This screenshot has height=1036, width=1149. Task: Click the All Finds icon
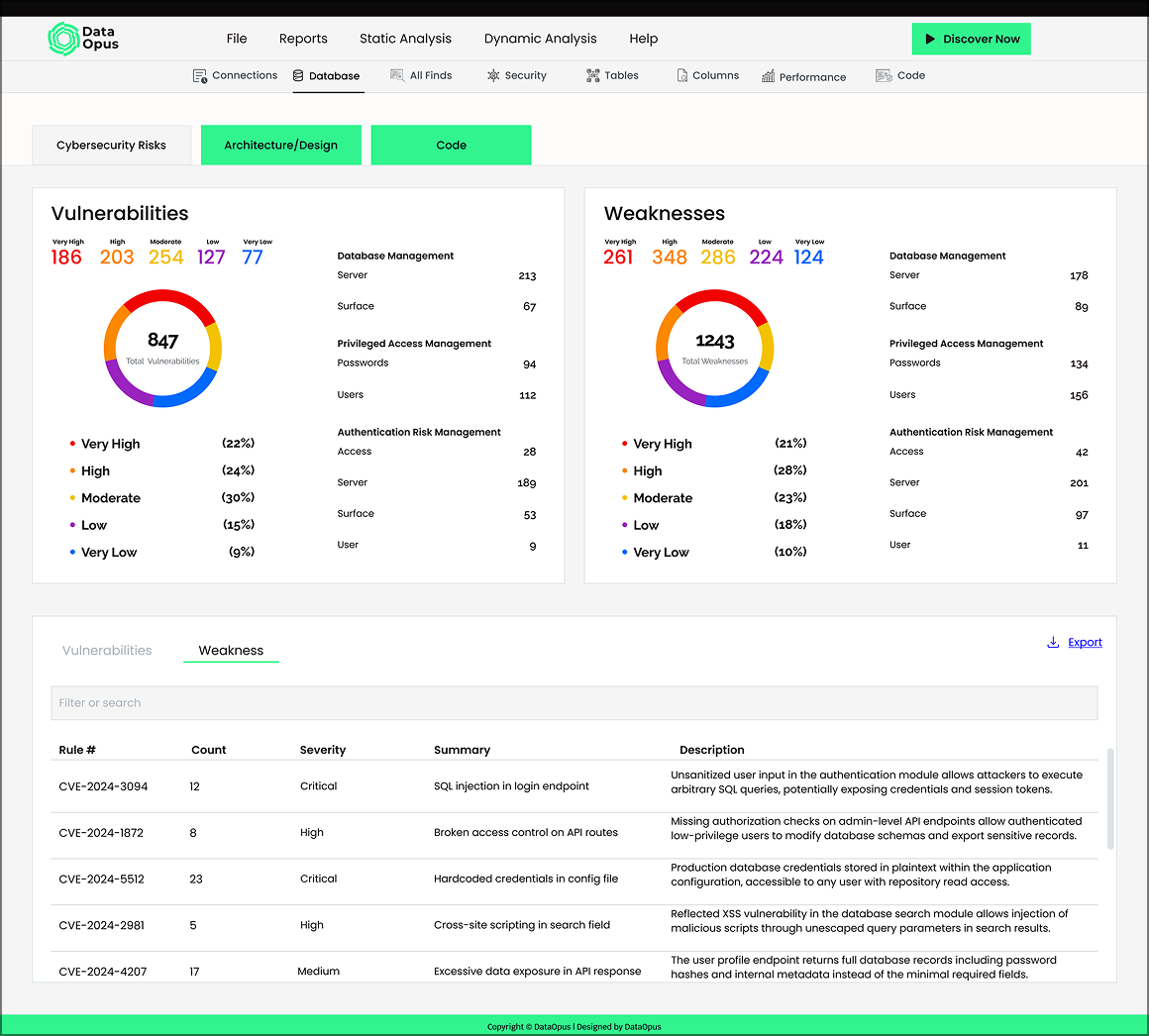tap(397, 75)
